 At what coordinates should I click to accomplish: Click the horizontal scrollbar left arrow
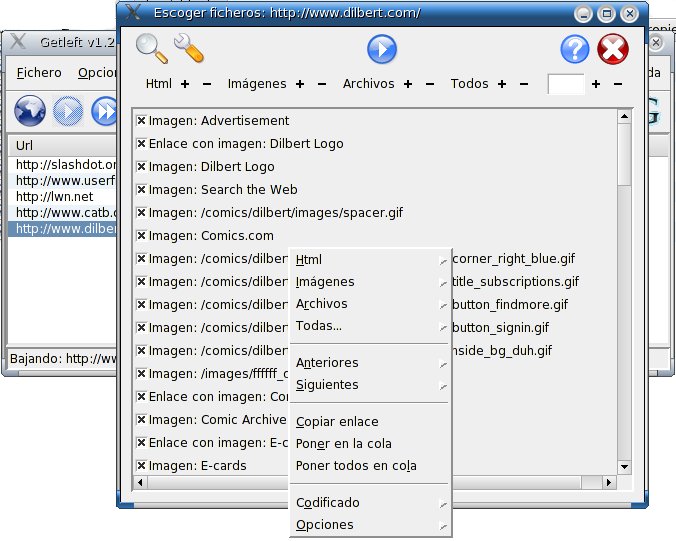140,482
